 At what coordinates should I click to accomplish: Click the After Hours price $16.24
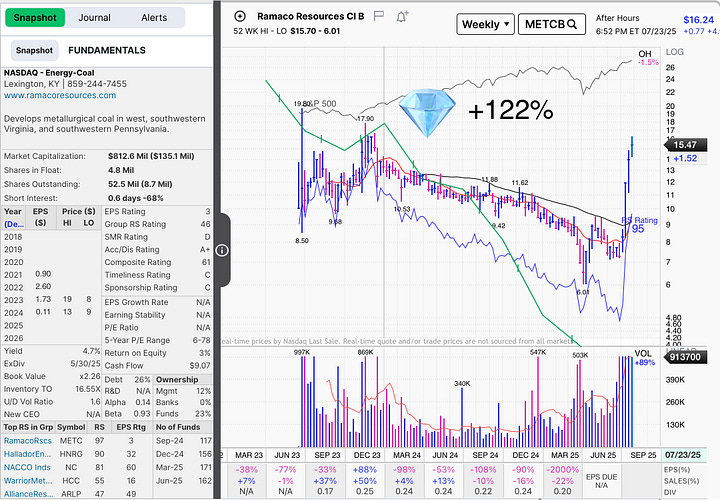[x=698, y=20]
